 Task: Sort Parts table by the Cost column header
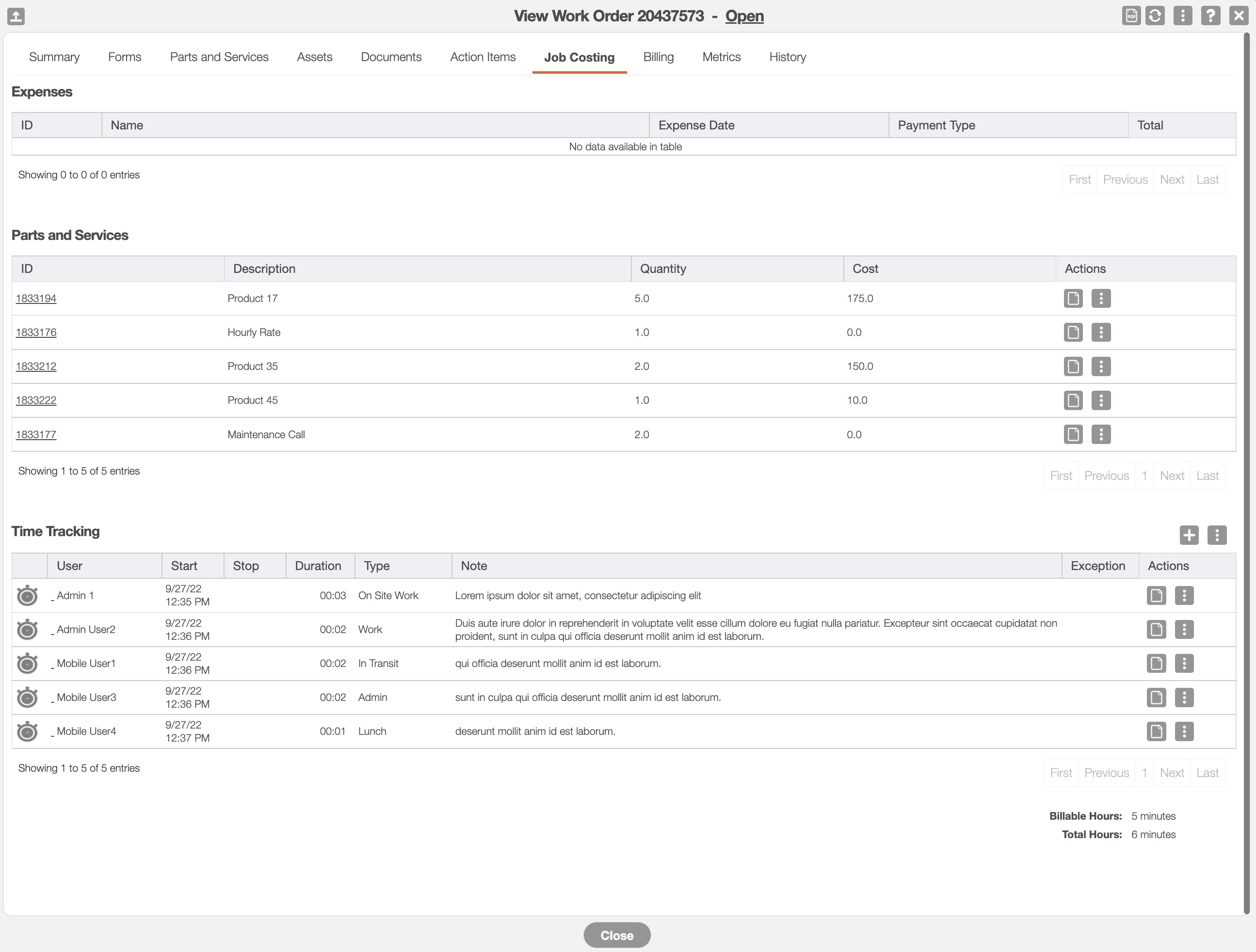[865, 269]
